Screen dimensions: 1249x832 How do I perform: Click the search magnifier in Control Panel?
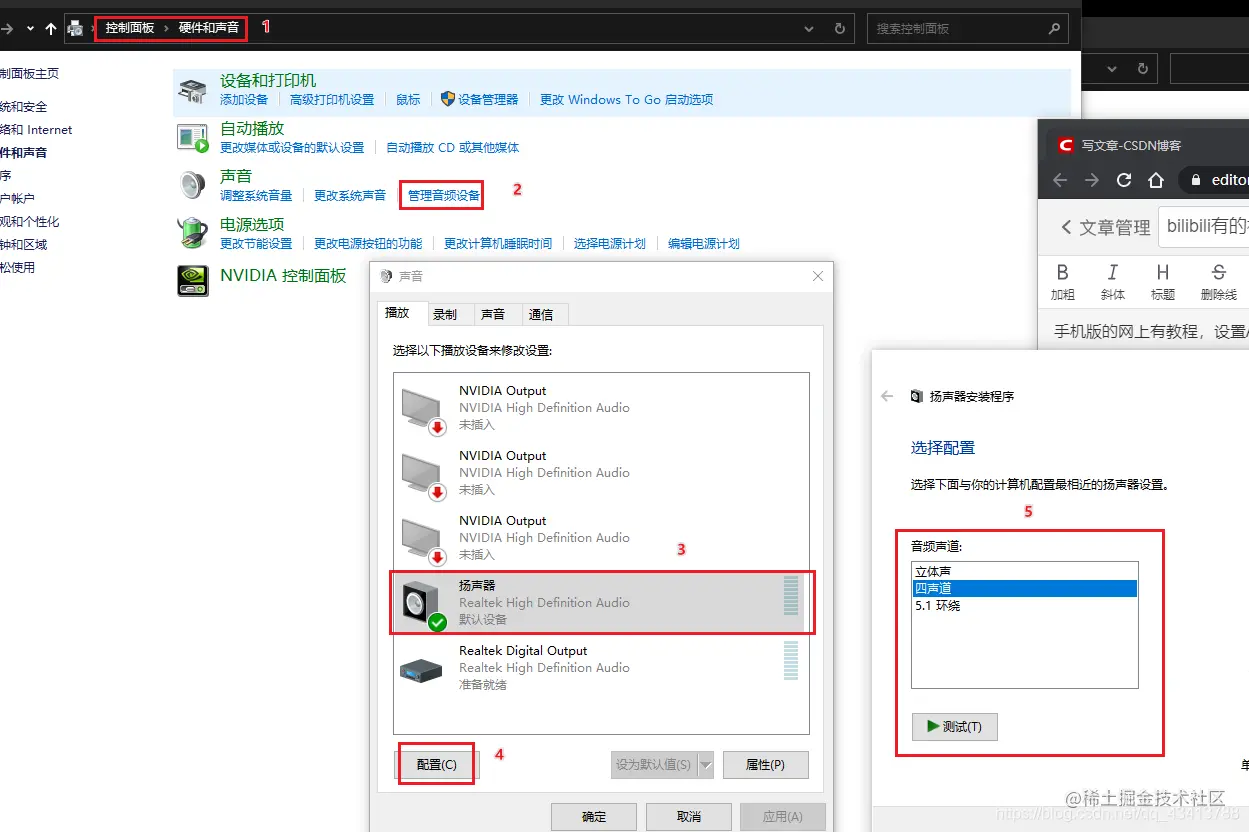coord(1054,29)
